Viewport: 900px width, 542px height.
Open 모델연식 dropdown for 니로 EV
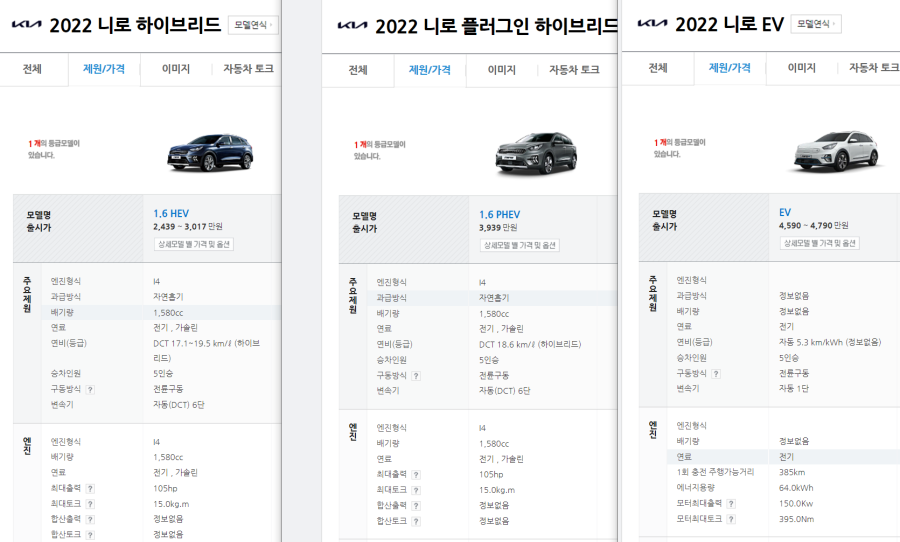click(816, 24)
